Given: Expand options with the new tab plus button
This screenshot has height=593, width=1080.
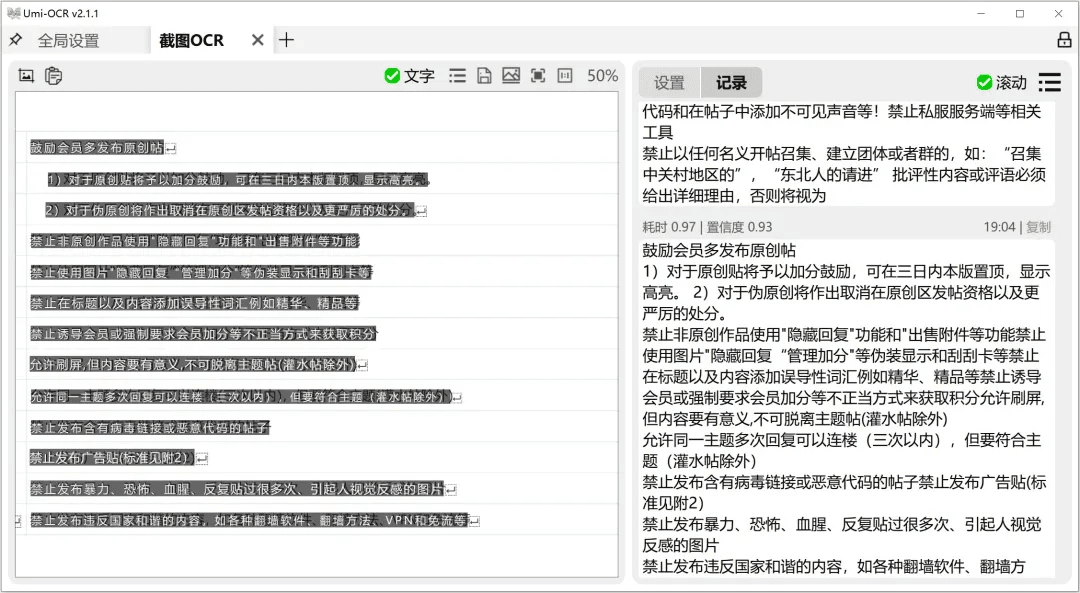Looking at the screenshot, I should (286, 40).
